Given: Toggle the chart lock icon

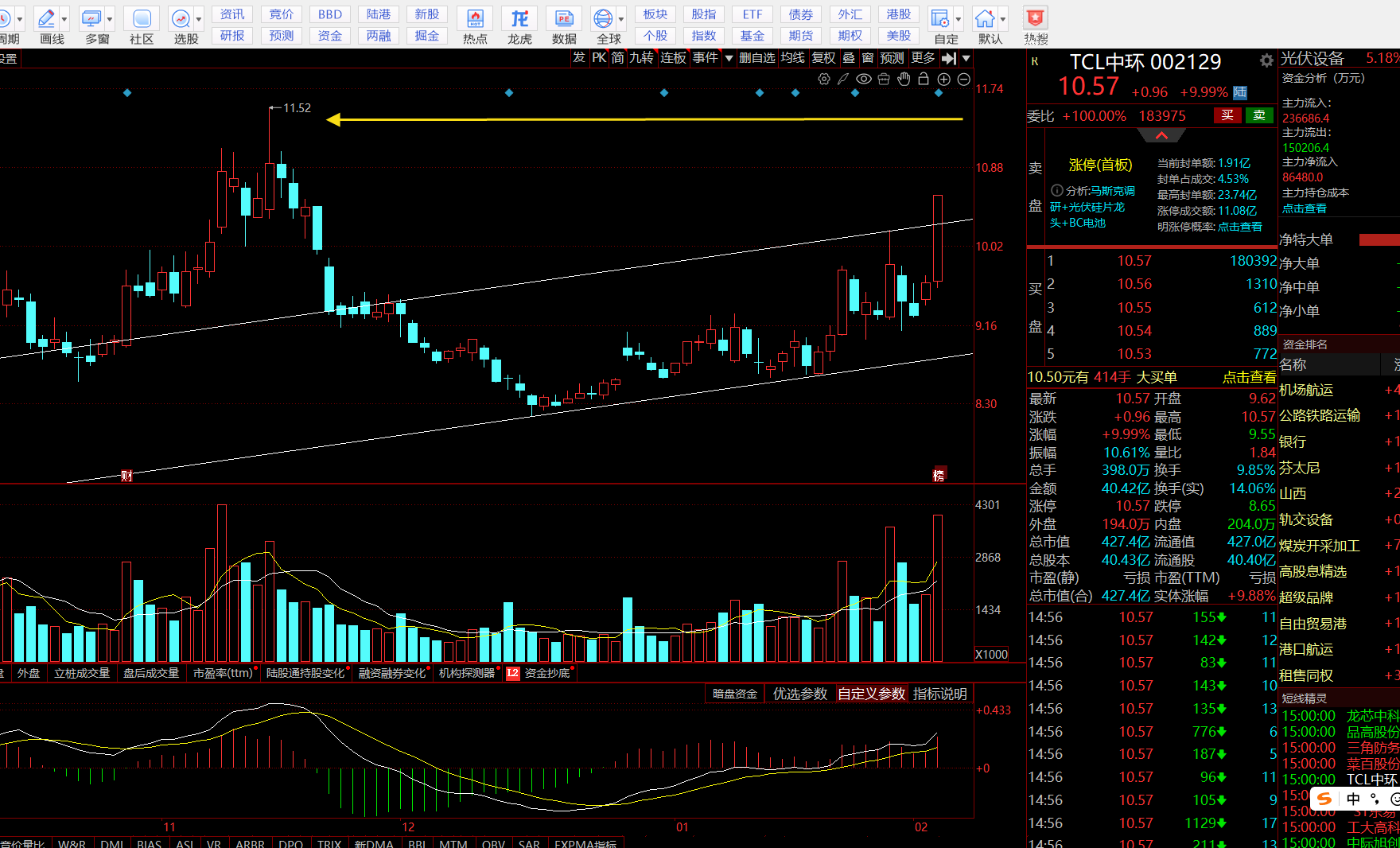Looking at the screenshot, I should pyautogui.click(x=924, y=79).
